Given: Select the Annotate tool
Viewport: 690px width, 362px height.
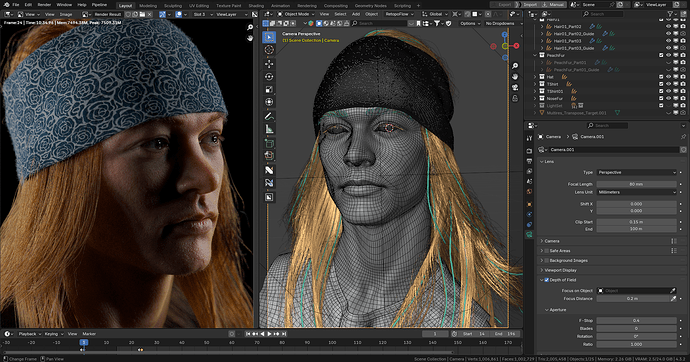Looking at the screenshot, I should point(269,117).
